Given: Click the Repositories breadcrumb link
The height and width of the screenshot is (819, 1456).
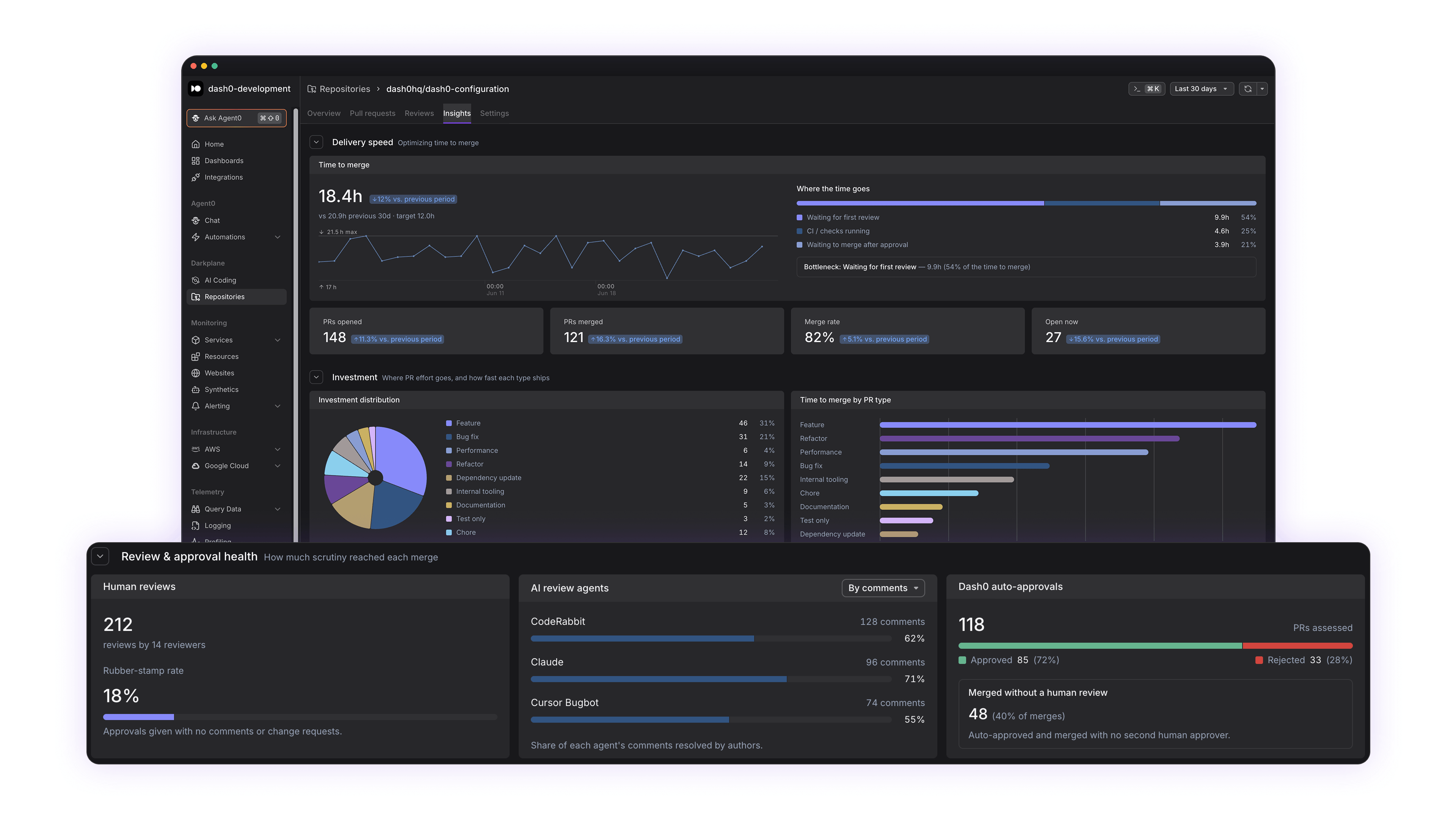Looking at the screenshot, I should click(x=345, y=89).
